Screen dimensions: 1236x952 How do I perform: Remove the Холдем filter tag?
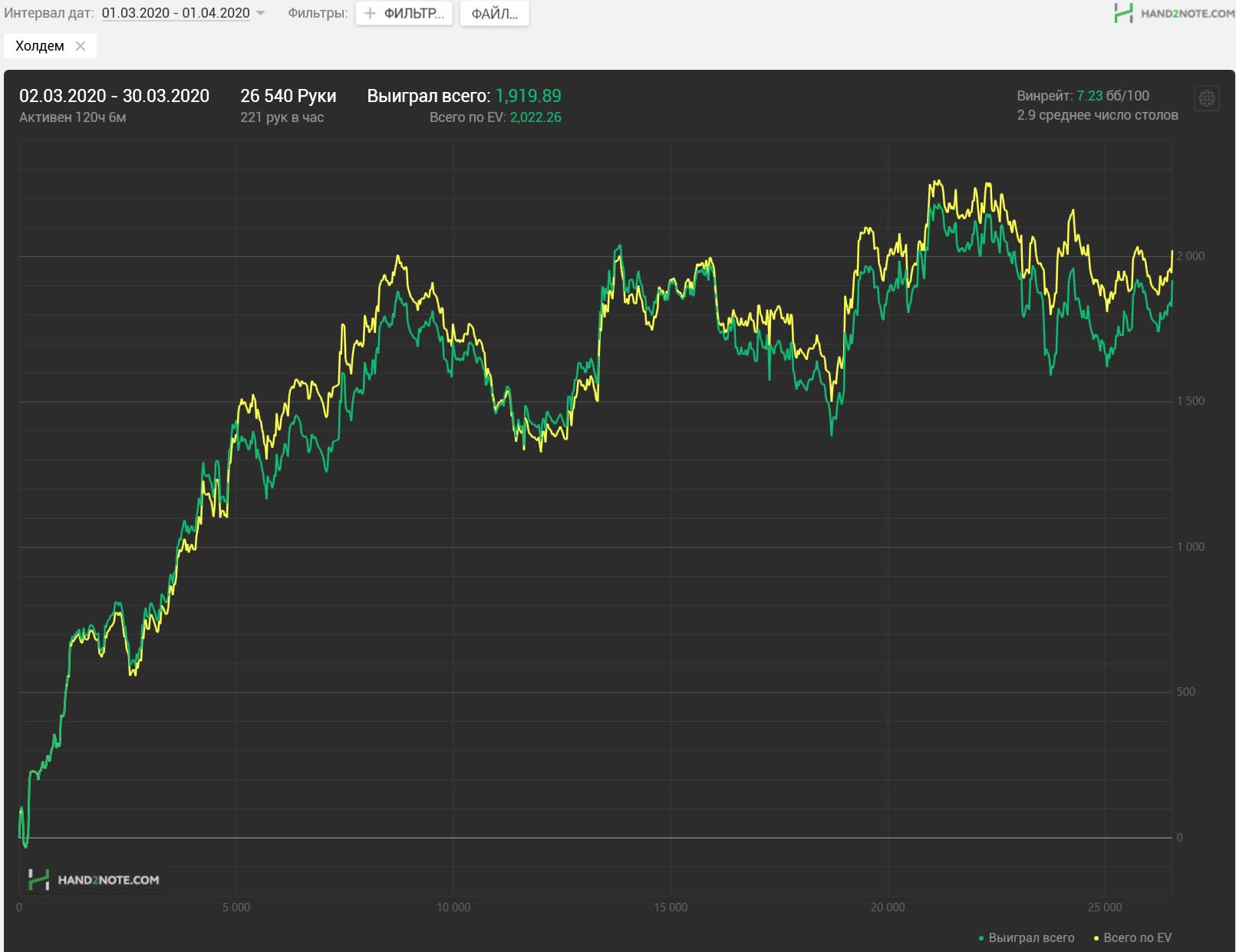[81, 46]
